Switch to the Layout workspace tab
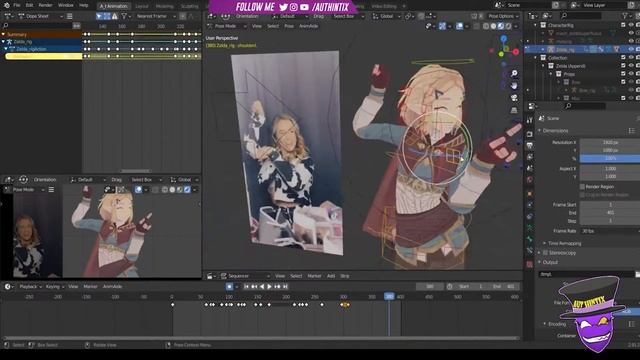 [142, 6]
